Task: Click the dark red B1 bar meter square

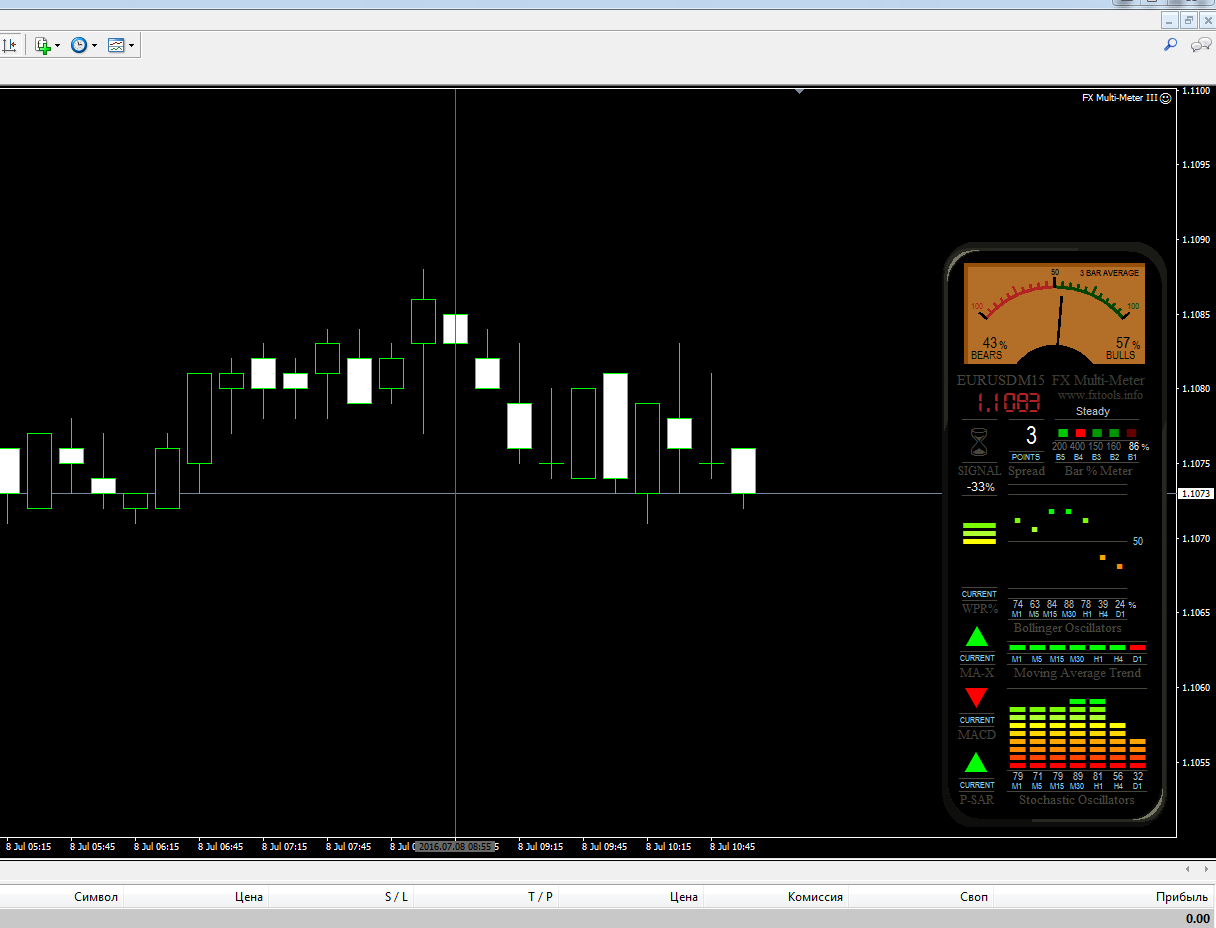Action: [1132, 433]
